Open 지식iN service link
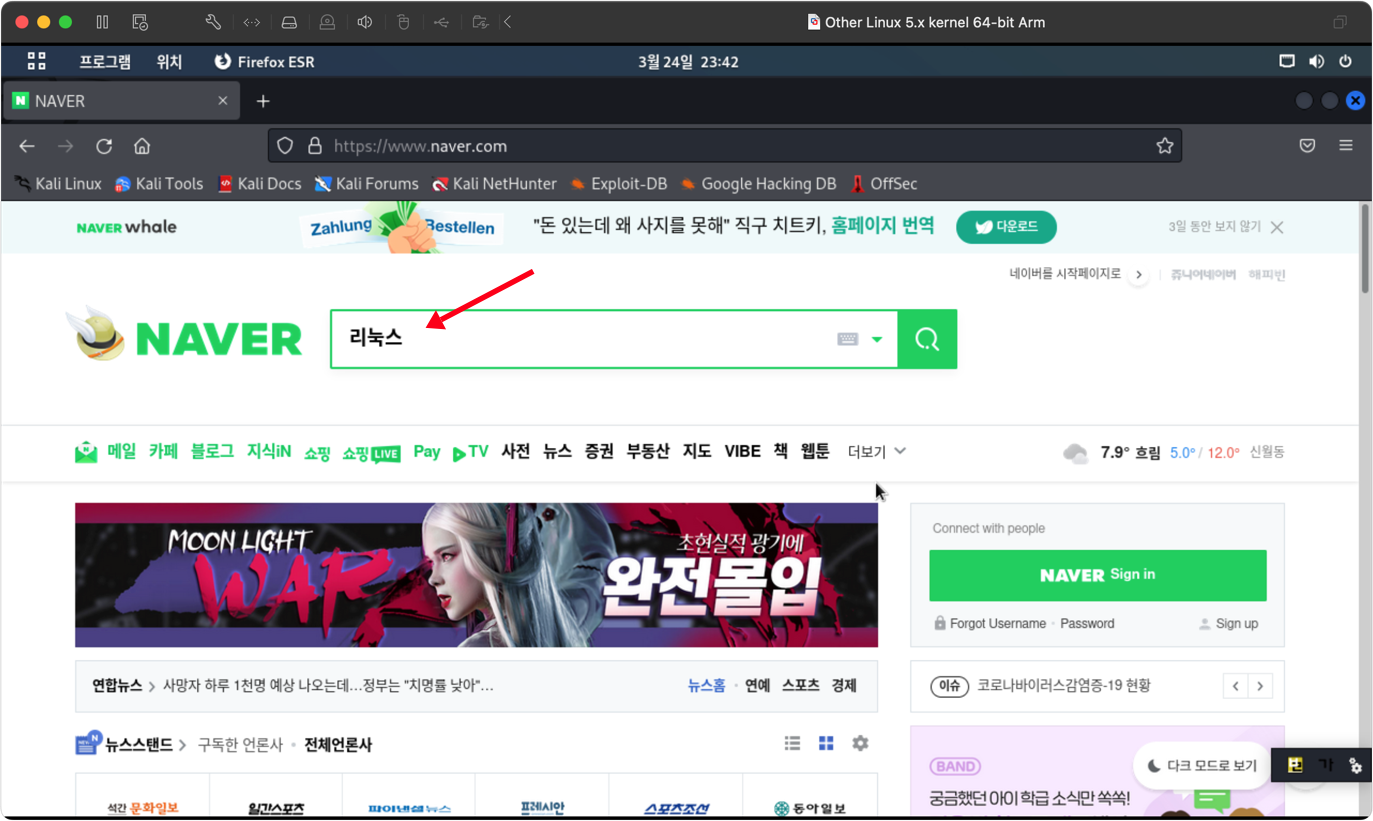 269,452
